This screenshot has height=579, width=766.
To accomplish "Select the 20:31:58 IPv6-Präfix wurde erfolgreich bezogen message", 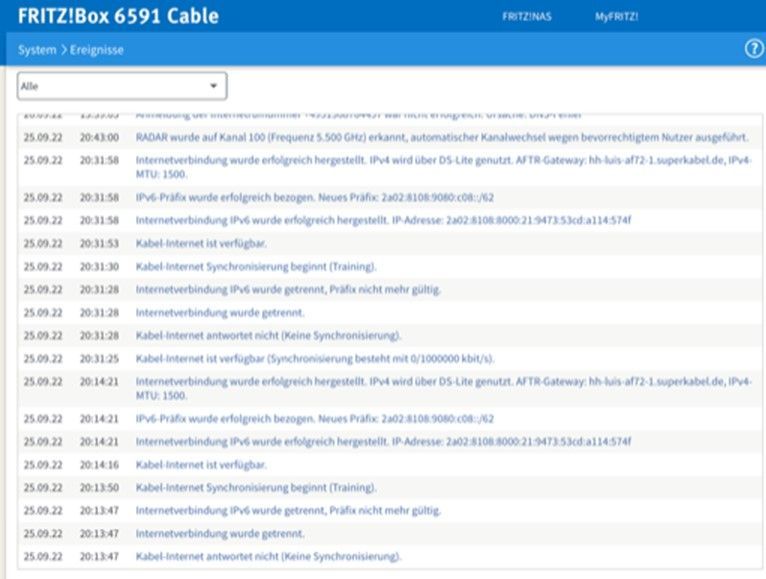I will tap(315, 197).
